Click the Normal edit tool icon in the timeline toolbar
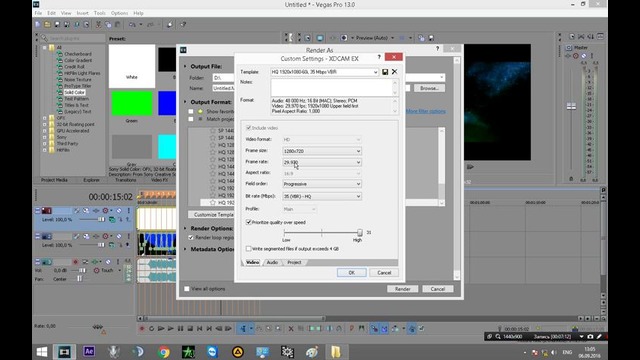This screenshot has height=360, width=640. point(243,329)
